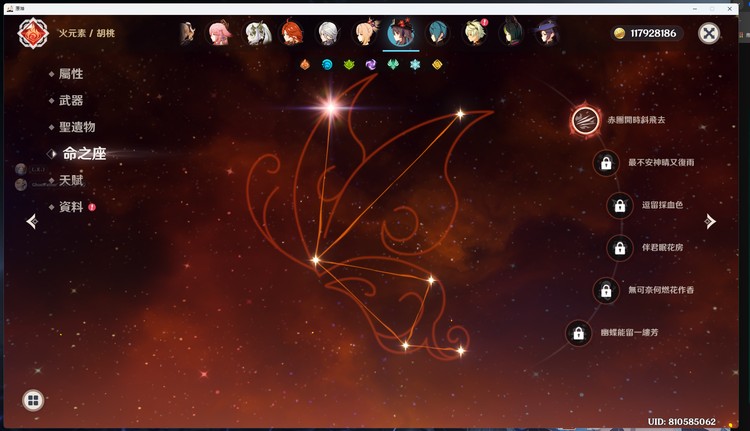Open the four-square grid menu button
This screenshot has height=431, width=750.
pyautogui.click(x=33, y=400)
